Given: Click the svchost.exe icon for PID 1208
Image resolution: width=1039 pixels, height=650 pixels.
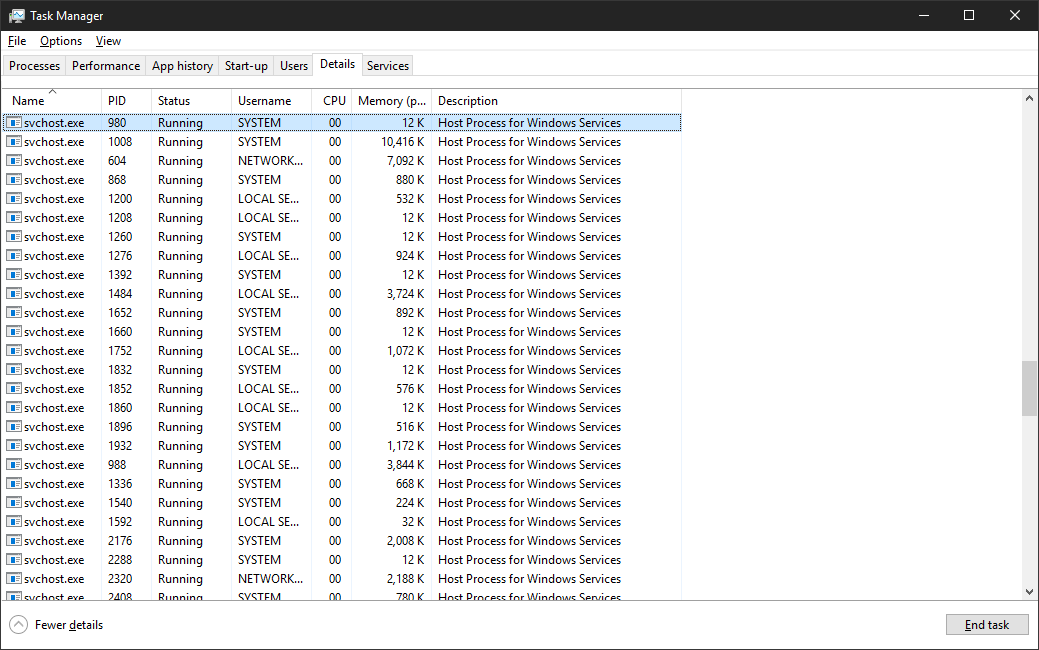Looking at the screenshot, I should (14, 217).
